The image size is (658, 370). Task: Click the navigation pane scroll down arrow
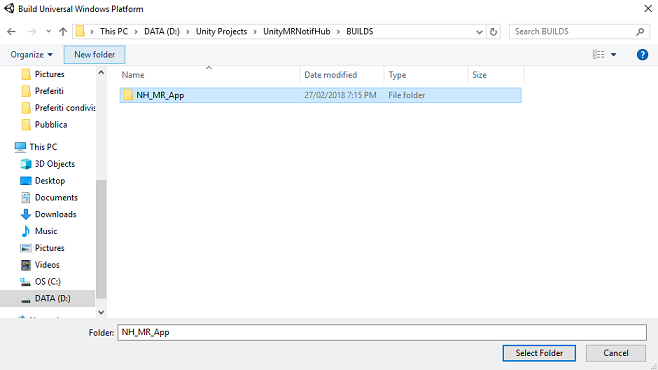101,312
